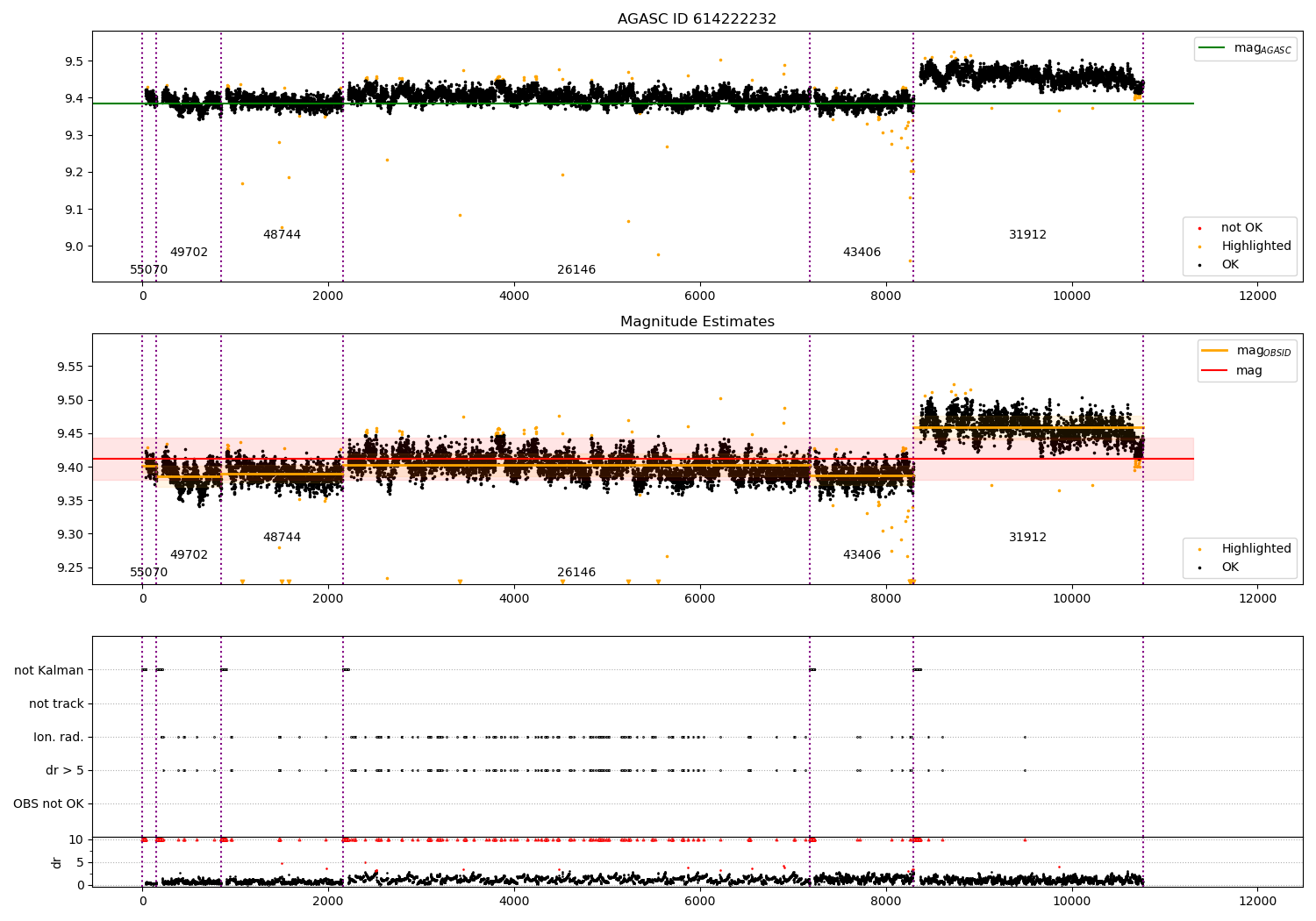Click the '5' tick on the dr axis
1316x921 pixels.
81,862
